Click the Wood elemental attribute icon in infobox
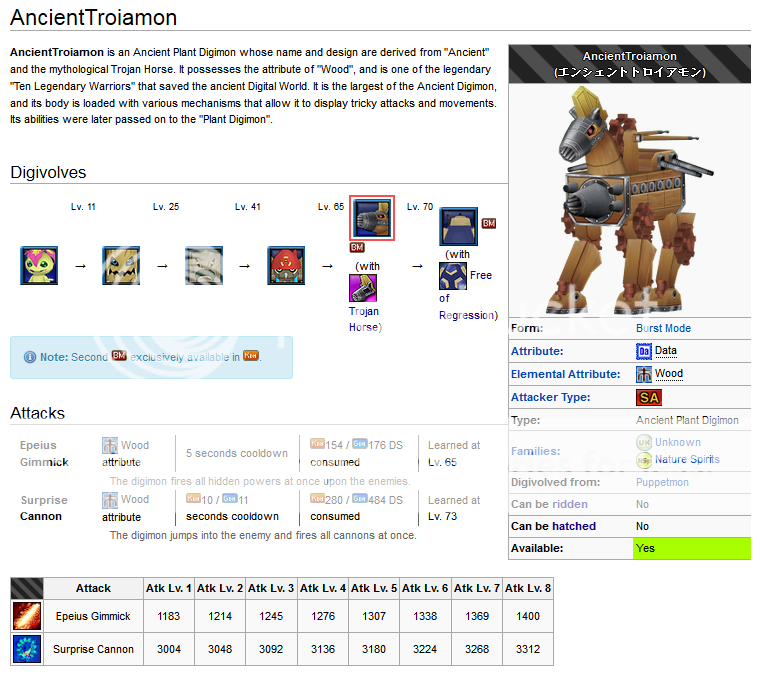The width and height of the screenshot is (761, 675). (643, 374)
